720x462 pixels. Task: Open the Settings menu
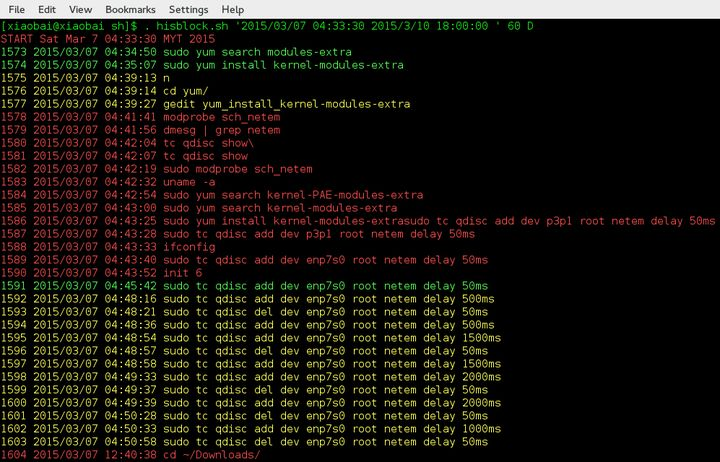[188, 9]
